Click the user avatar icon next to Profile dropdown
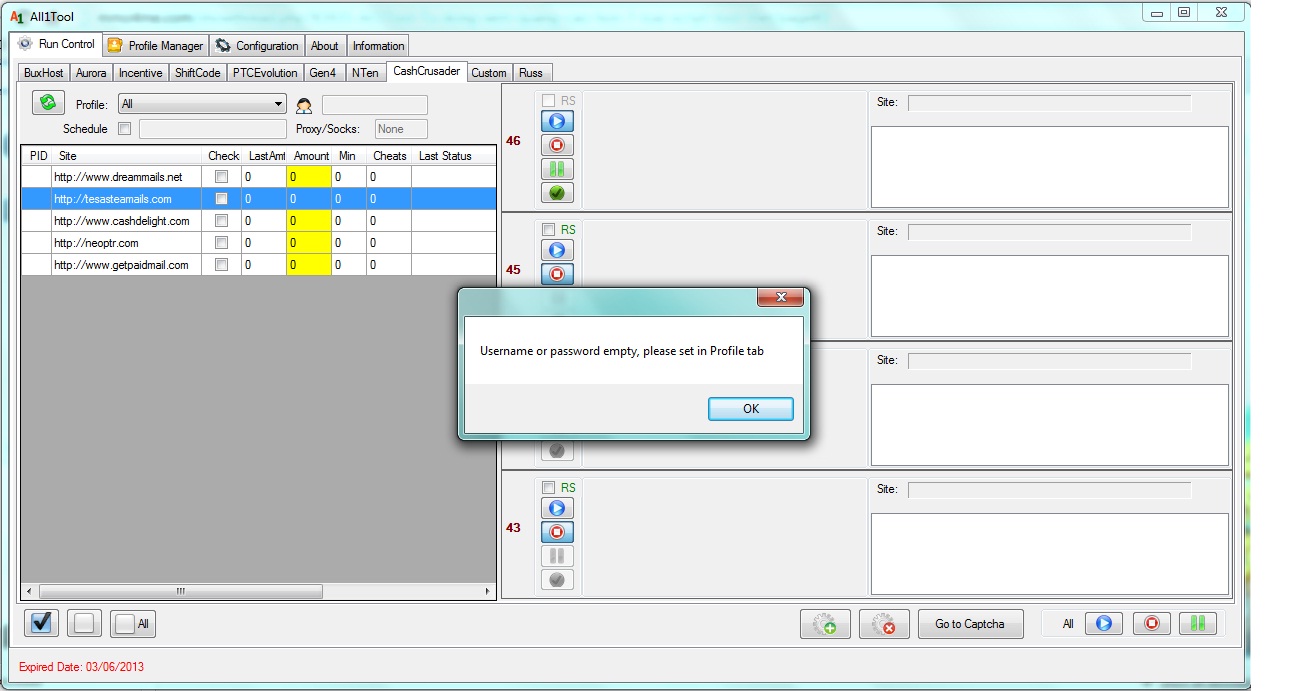Image resolution: width=1314 pixels, height=691 pixels. pyautogui.click(x=304, y=105)
